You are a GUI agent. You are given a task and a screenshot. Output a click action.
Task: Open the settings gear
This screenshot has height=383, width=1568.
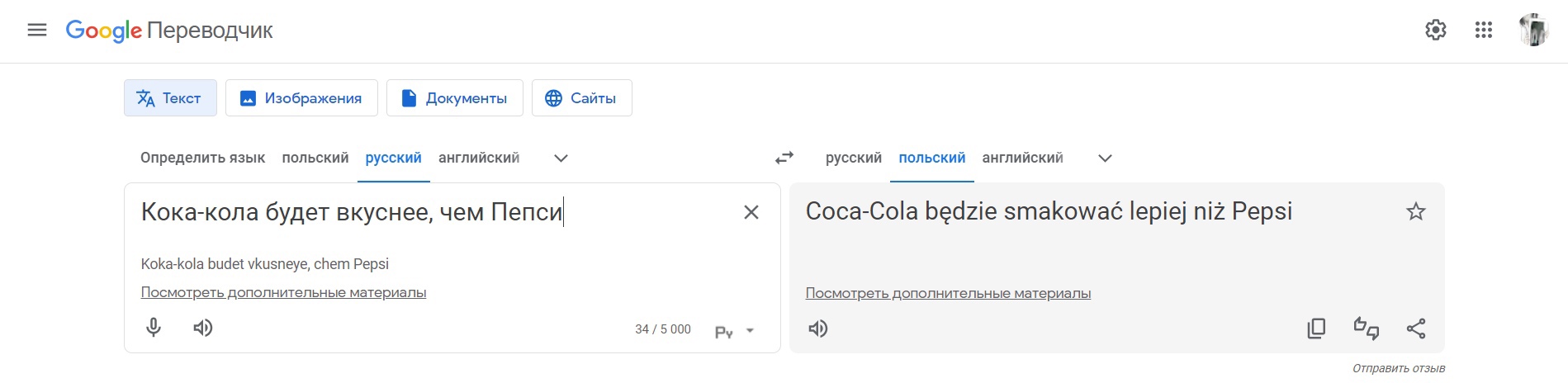1436,31
